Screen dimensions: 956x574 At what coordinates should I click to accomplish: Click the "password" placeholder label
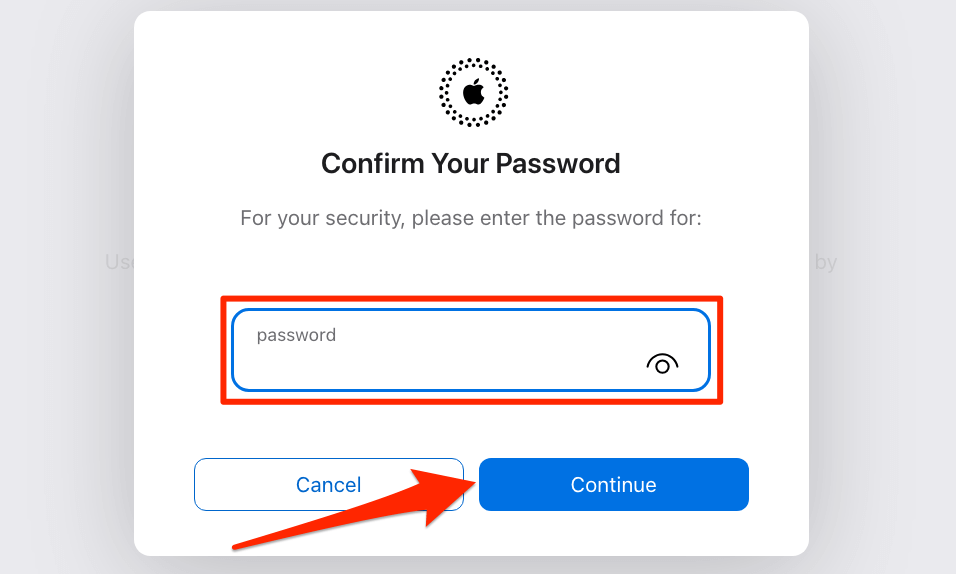click(x=296, y=335)
